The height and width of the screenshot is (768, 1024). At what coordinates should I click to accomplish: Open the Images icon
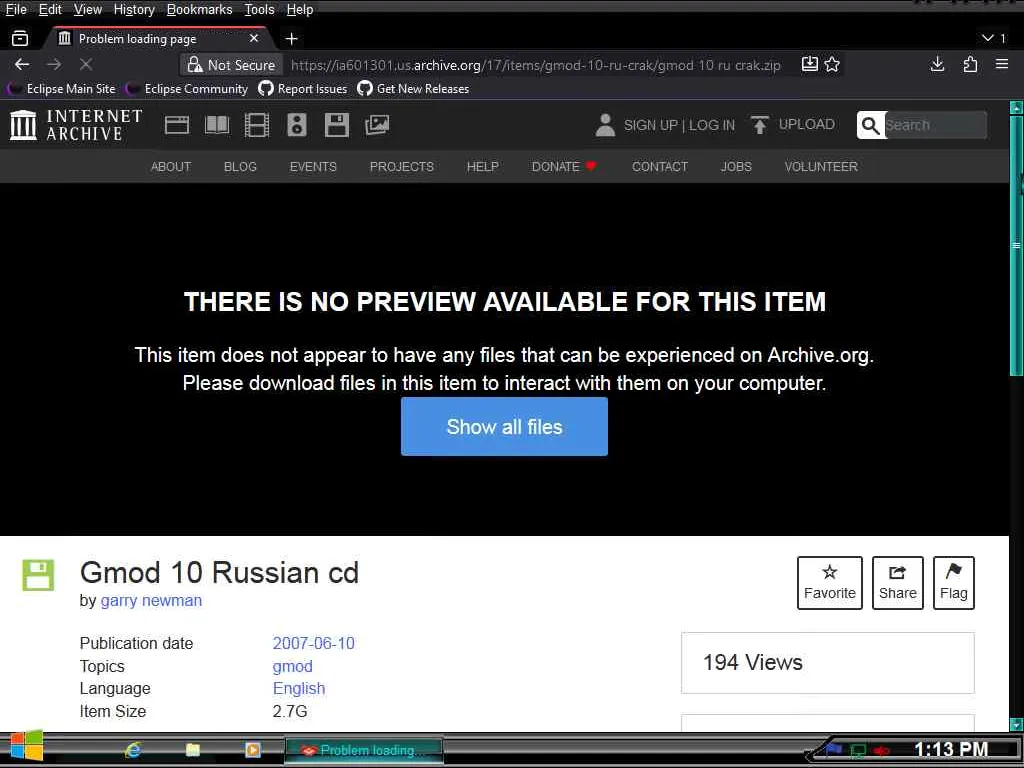377,125
